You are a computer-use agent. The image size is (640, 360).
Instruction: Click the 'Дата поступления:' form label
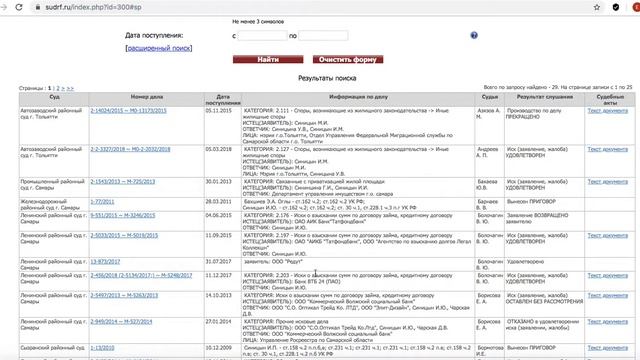[x=154, y=36]
